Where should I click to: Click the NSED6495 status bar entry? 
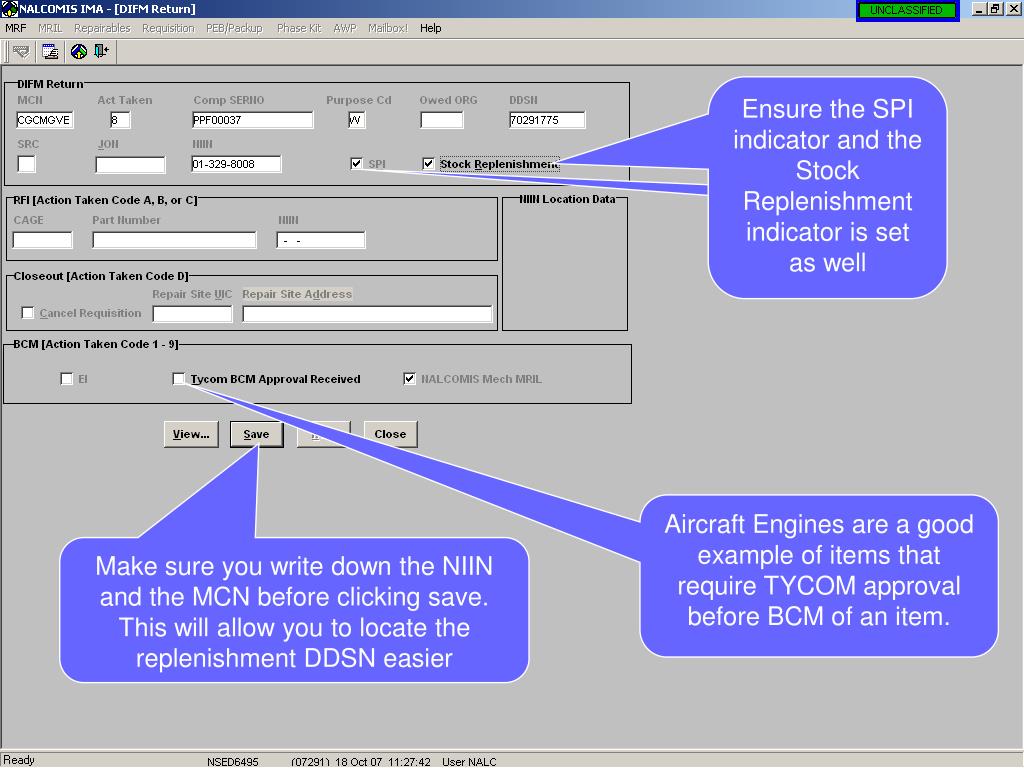coord(232,761)
